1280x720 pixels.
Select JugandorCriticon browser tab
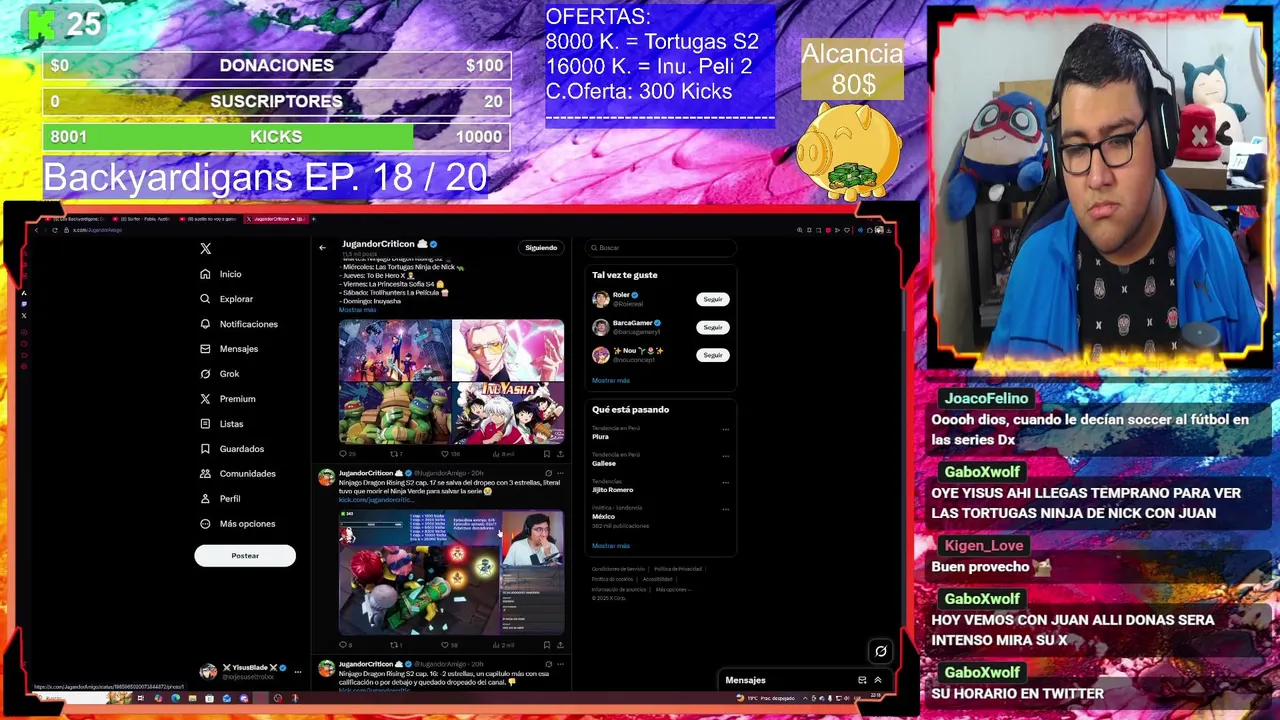point(274,218)
